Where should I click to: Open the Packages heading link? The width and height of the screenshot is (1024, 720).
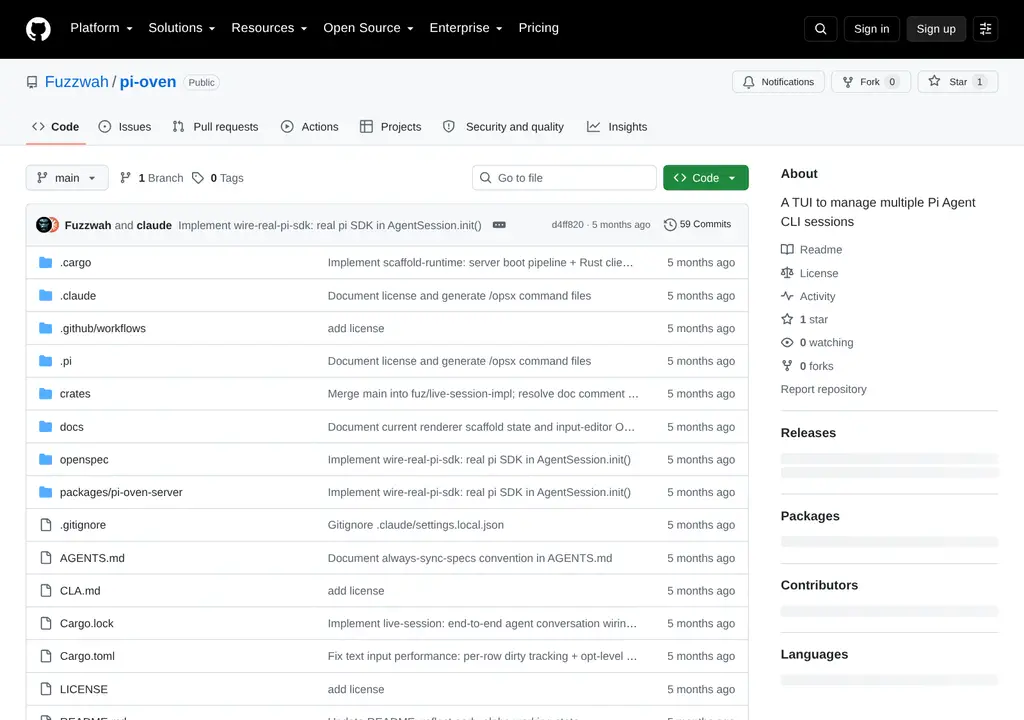(810, 515)
